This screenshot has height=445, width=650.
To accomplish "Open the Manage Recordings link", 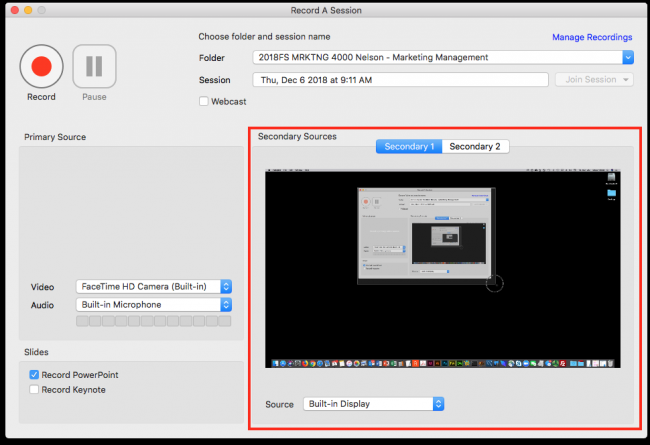I will [x=592, y=37].
